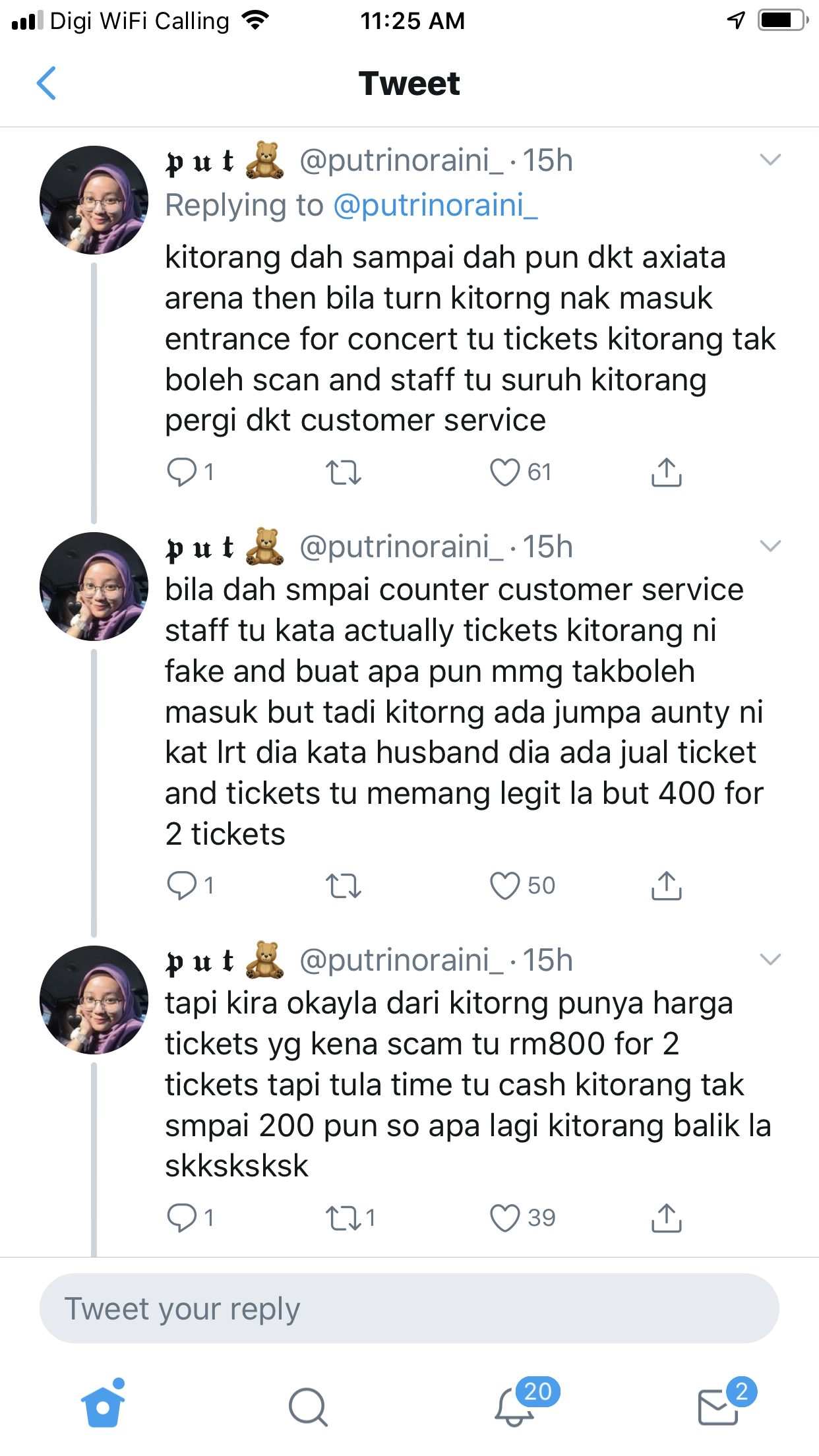819x1456 pixels.
Task: Like the tweet with 39 likes
Action: tap(505, 1218)
